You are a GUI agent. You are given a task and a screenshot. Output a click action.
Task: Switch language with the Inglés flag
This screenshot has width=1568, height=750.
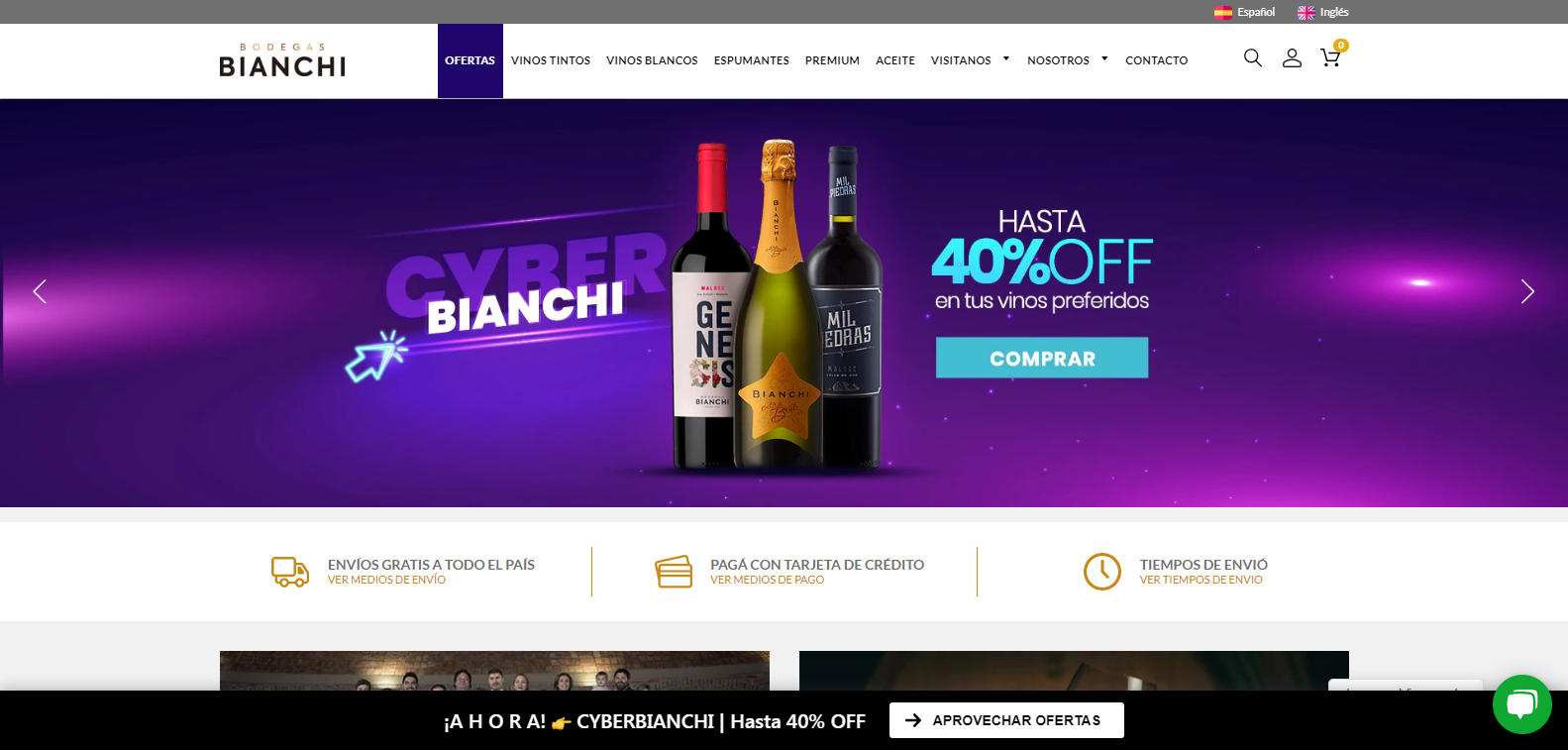(x=1307, y=12)
